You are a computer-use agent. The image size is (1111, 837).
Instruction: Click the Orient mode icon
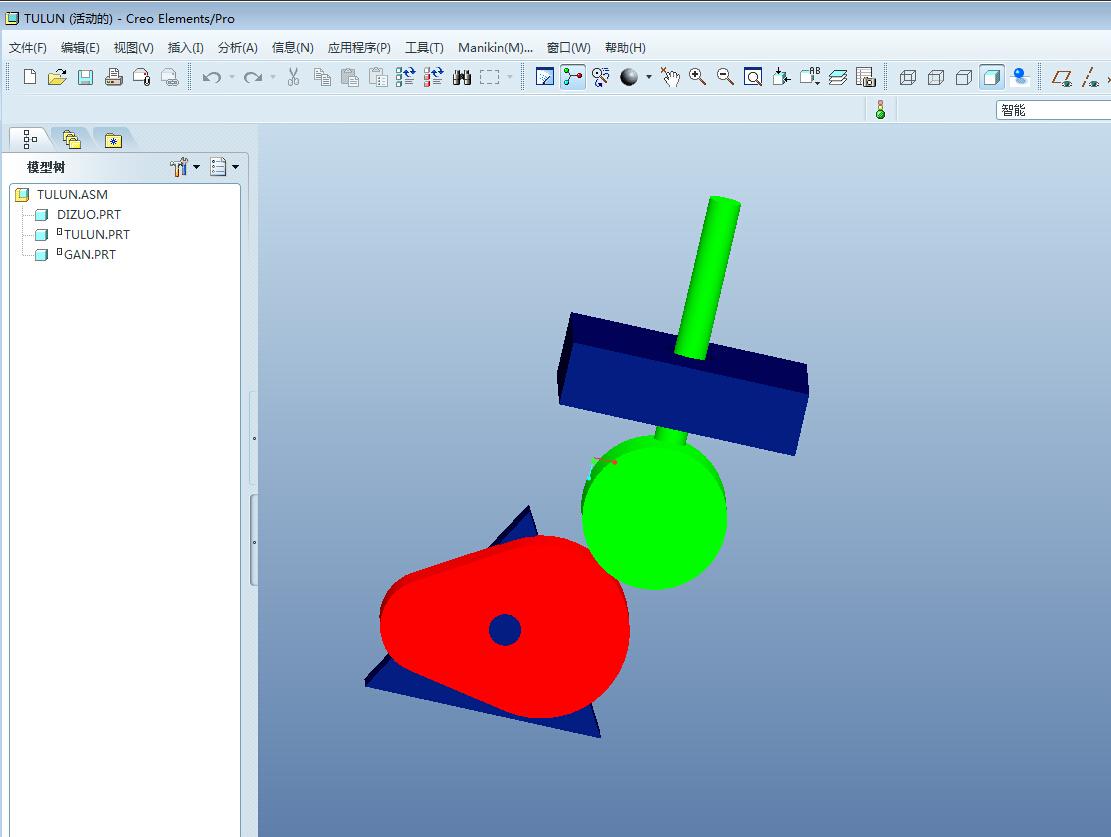click(x=601, y=77)
